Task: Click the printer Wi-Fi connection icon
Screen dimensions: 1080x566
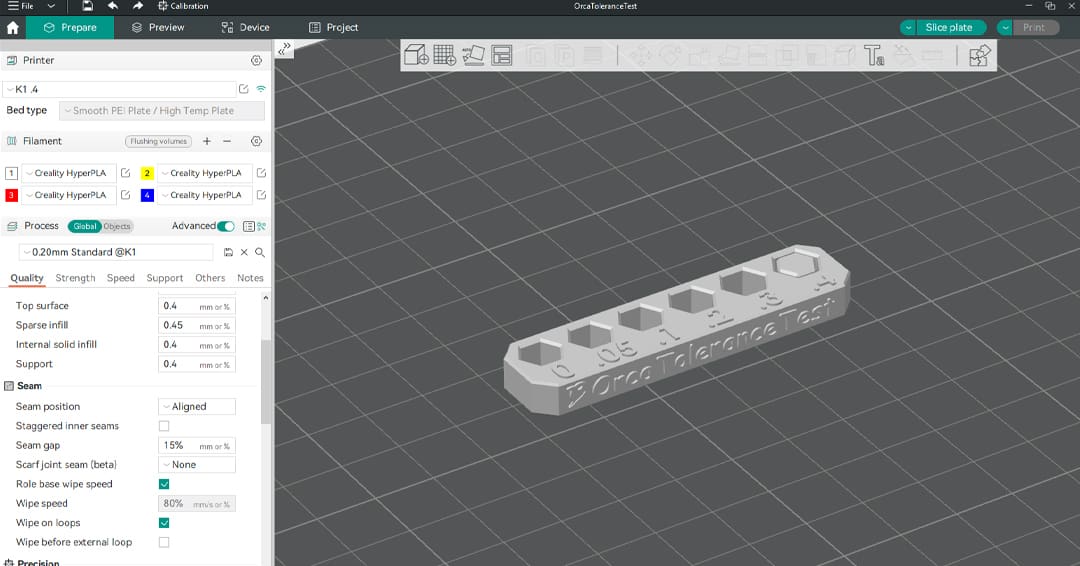Action: [x=261, y=89]
